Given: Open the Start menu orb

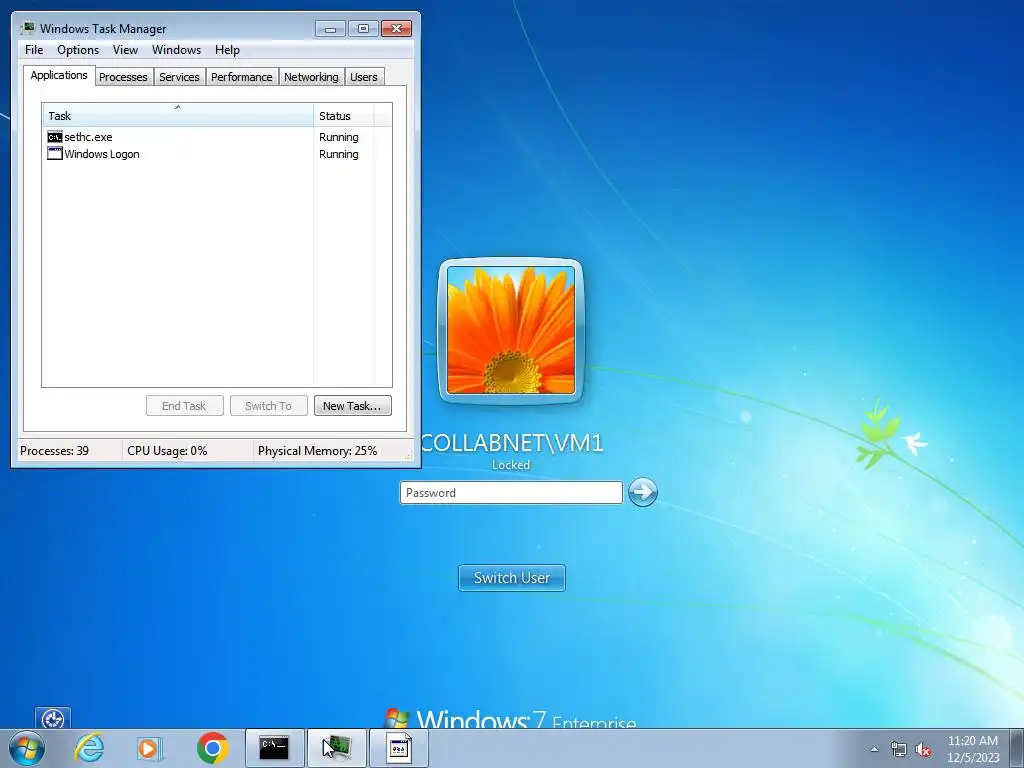Looking at the screenshot, I should (x=27, y=748).
